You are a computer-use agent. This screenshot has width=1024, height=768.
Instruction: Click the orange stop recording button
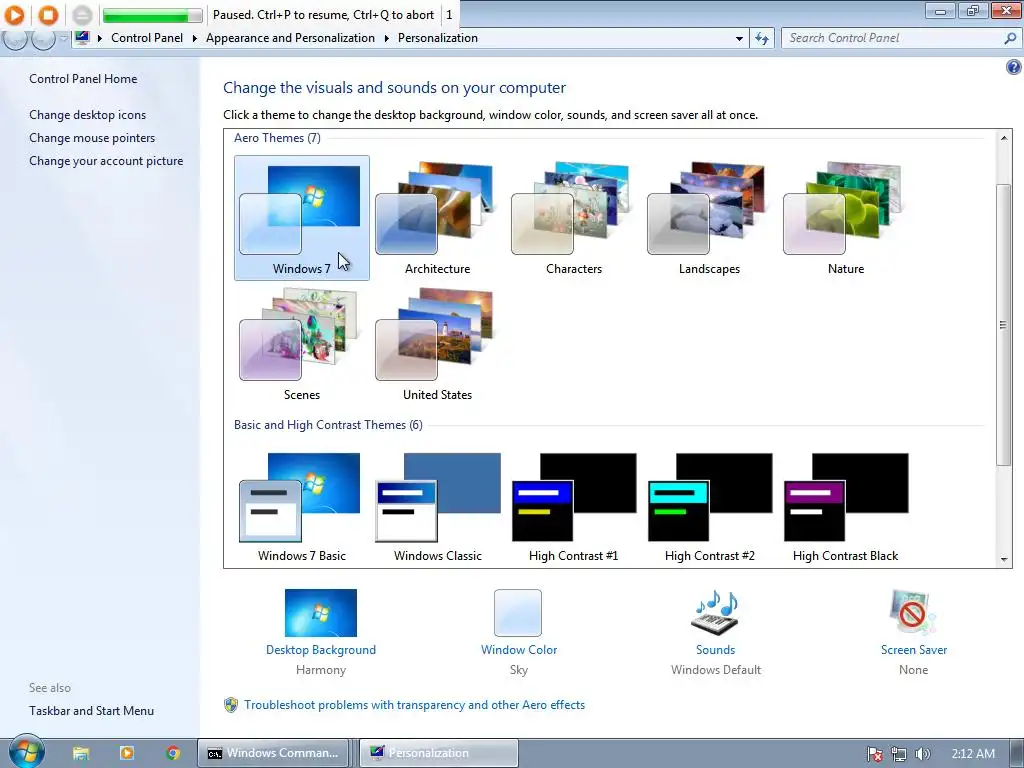pos(48,14)
